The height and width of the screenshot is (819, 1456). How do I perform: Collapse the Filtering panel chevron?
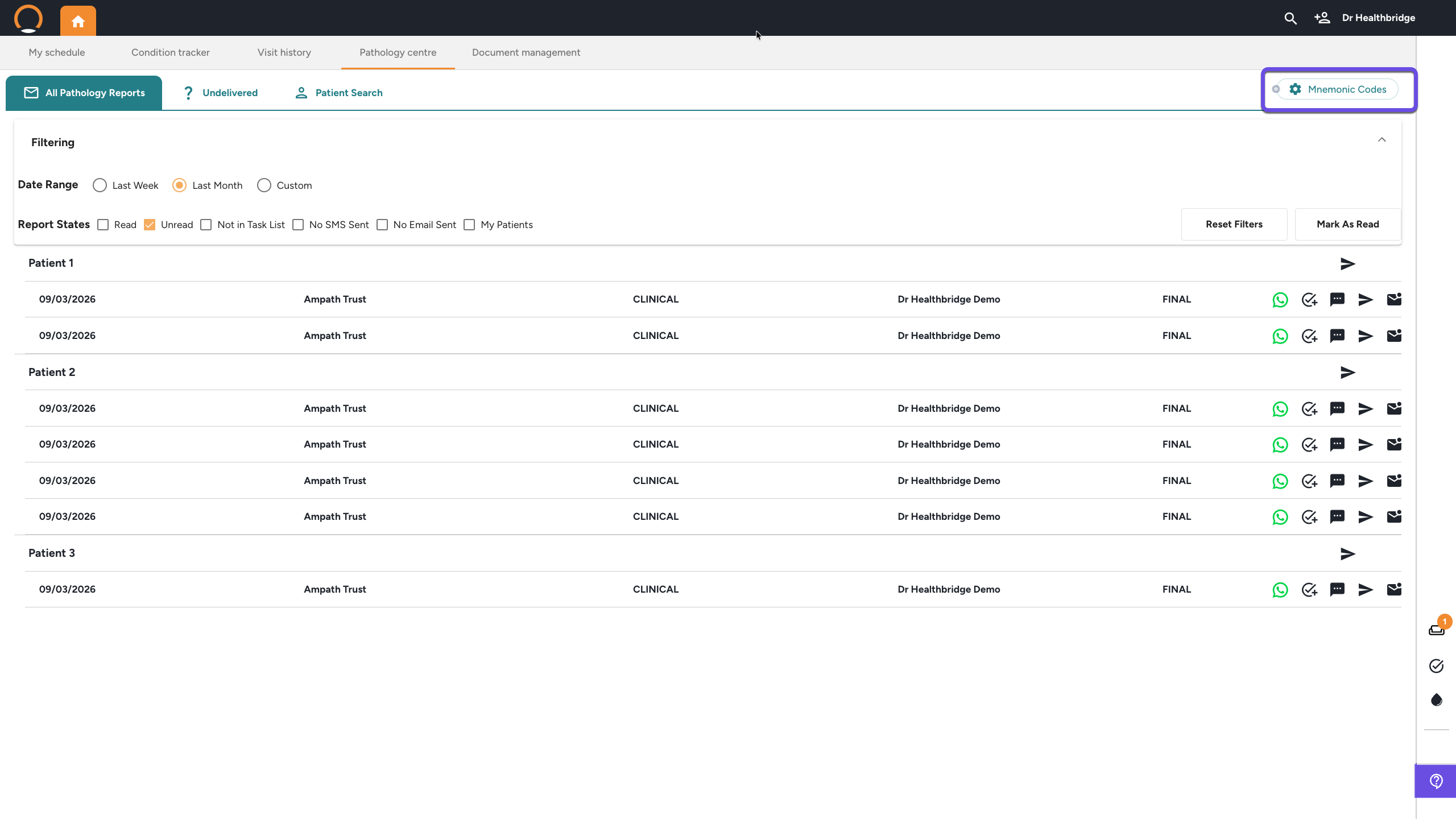click(x=1381, y=140)
